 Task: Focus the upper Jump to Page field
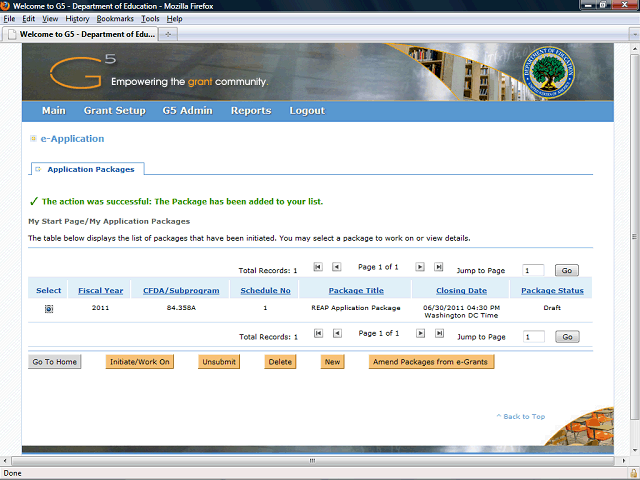533,270
